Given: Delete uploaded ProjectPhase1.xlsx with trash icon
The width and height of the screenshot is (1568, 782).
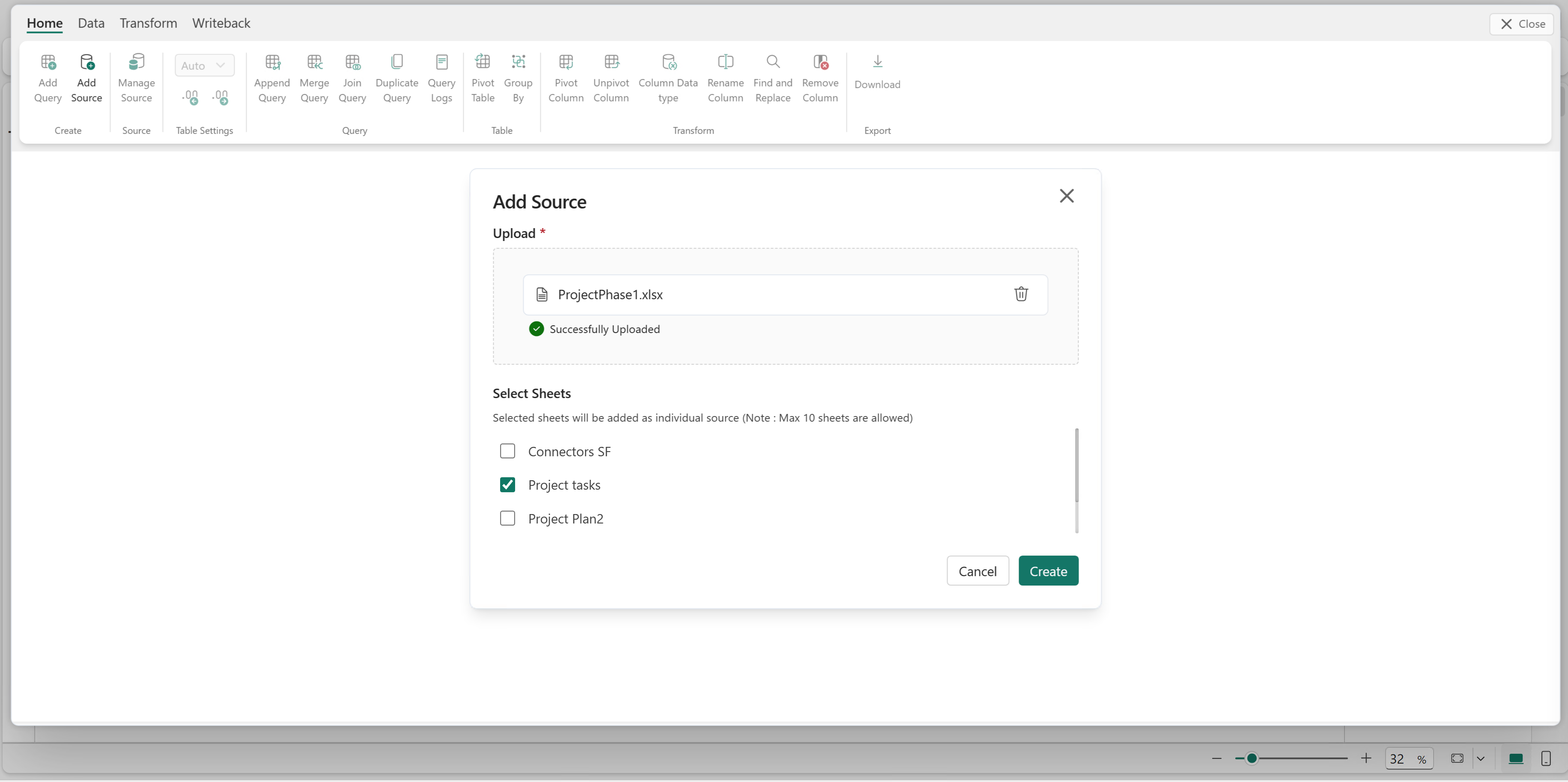Looking at the screenshot, I should 1021,294.
